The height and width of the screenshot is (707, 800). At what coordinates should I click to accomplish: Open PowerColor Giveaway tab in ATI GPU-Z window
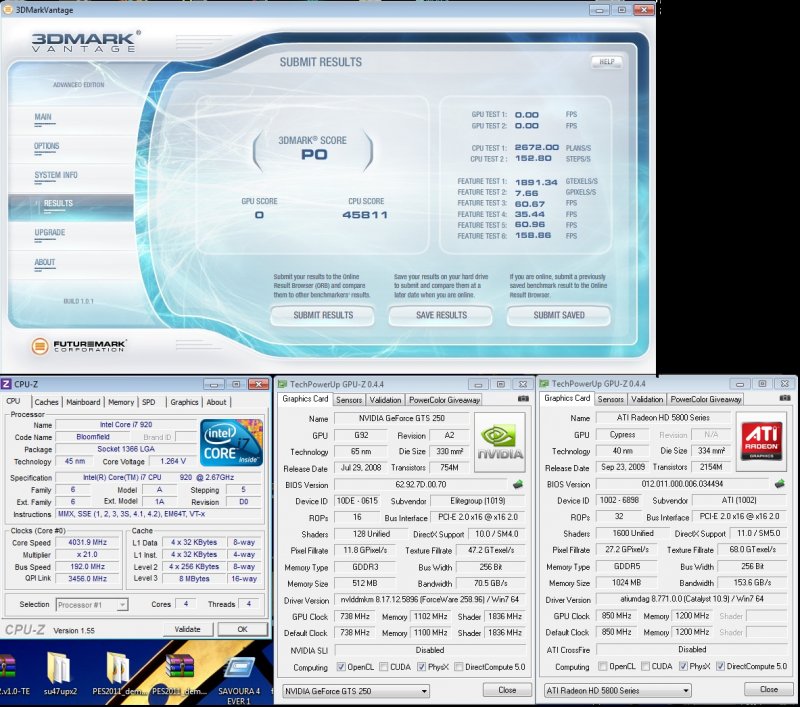(x=706, y=399)
